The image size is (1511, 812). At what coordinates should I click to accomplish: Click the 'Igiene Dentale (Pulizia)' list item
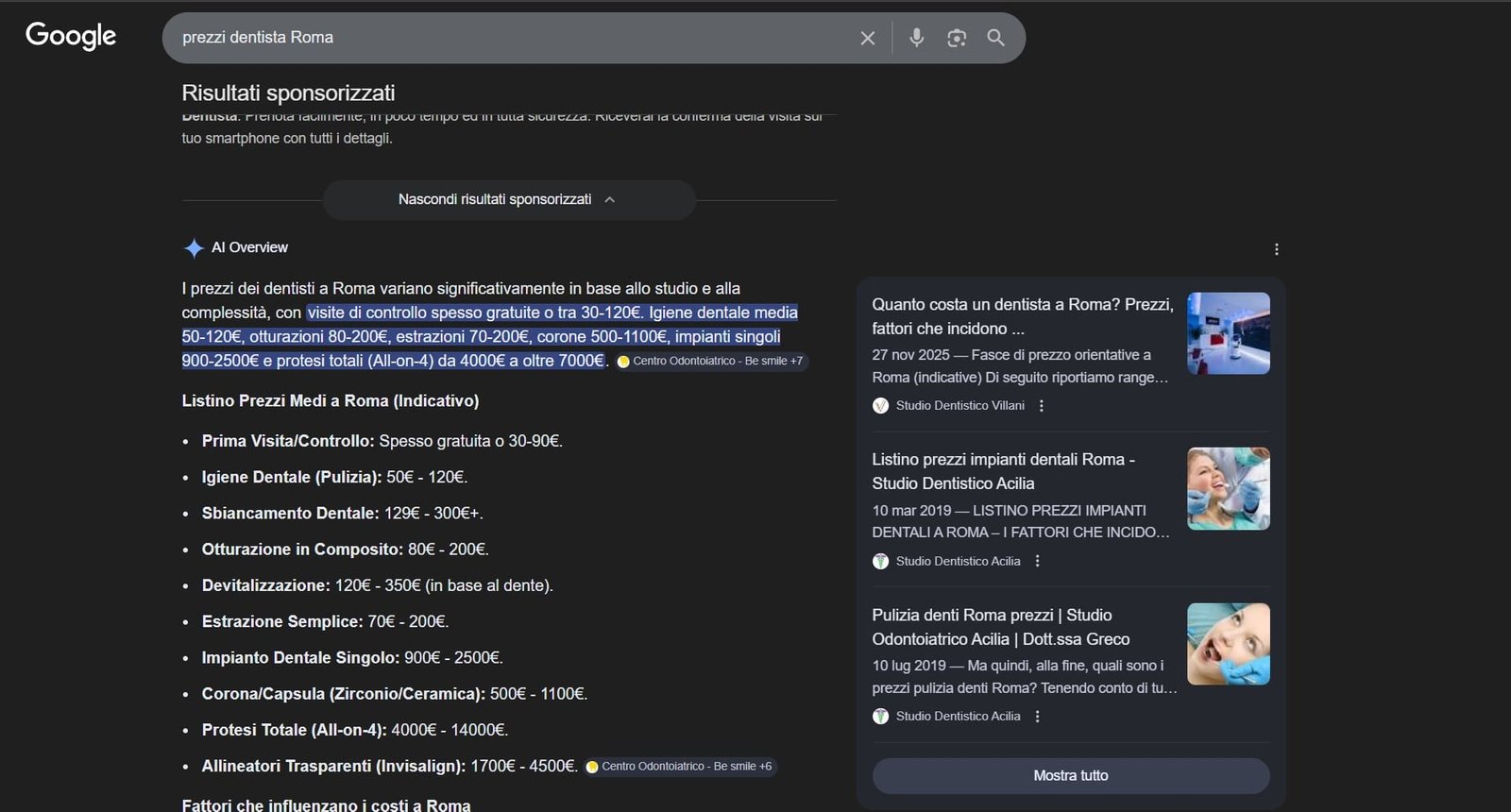(334, 478)
